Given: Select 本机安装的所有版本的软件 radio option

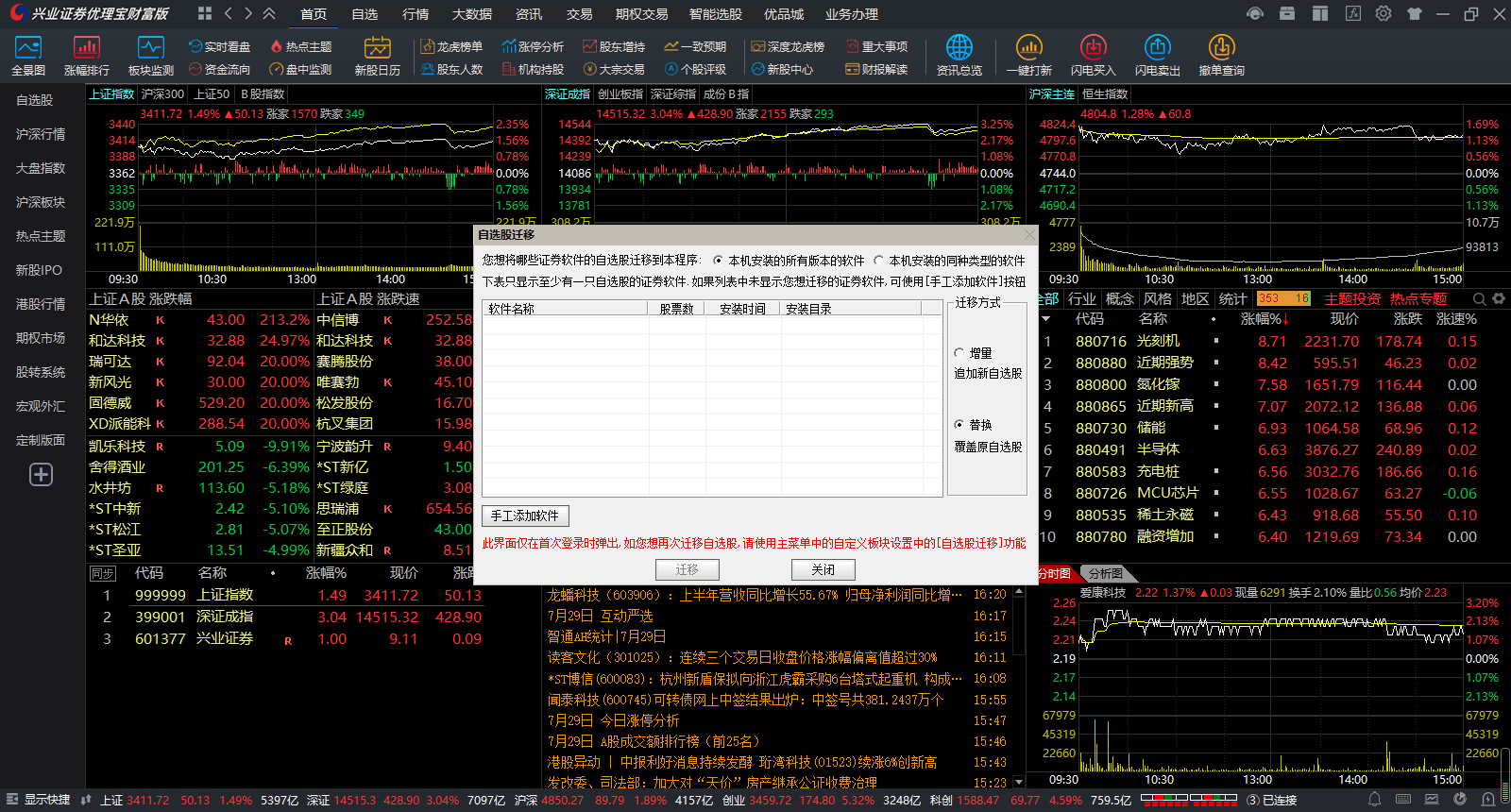Looking at the screenshot, I should tap(789, 261).
